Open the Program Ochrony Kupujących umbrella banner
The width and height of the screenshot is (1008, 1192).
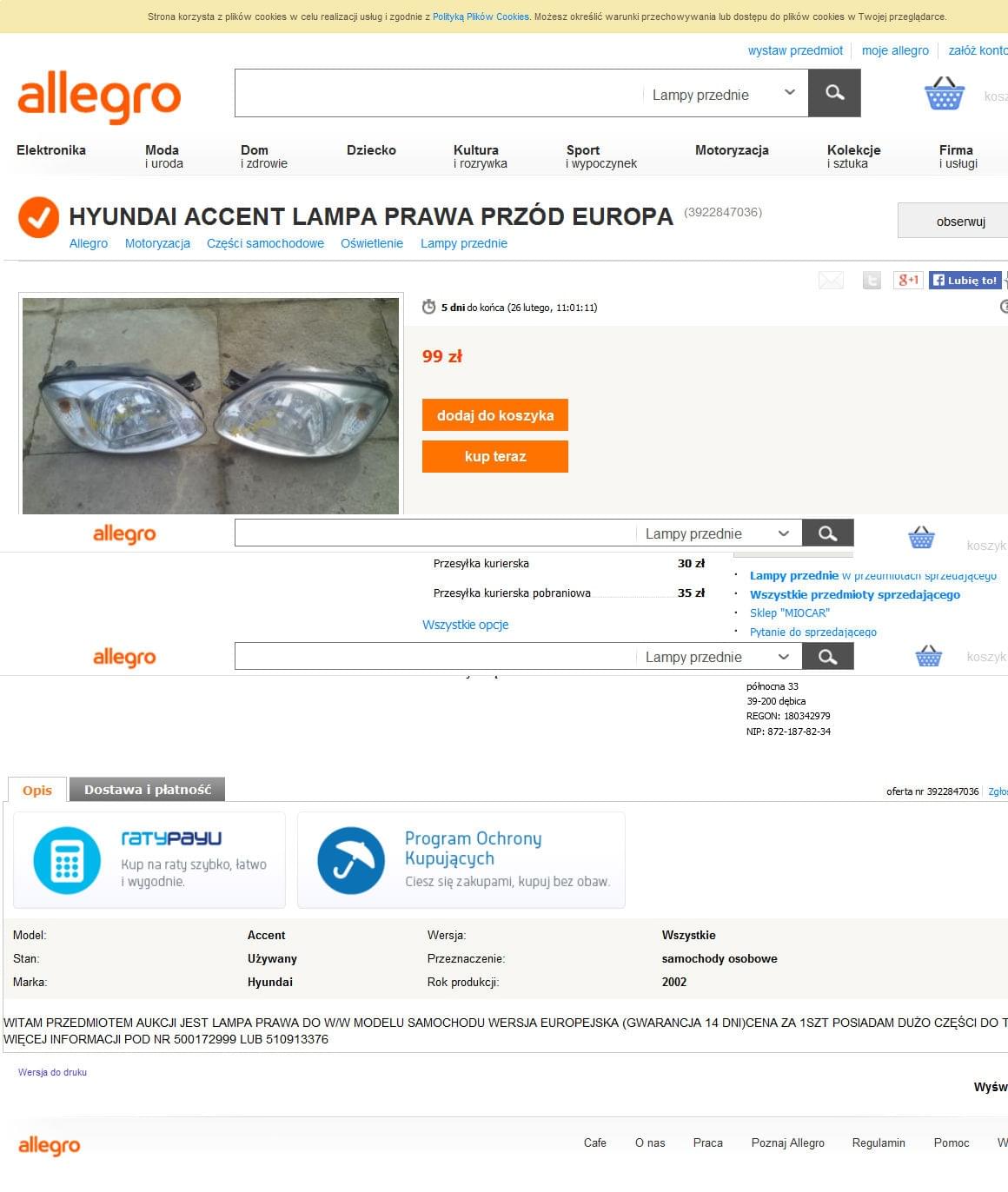pos(461,860)
